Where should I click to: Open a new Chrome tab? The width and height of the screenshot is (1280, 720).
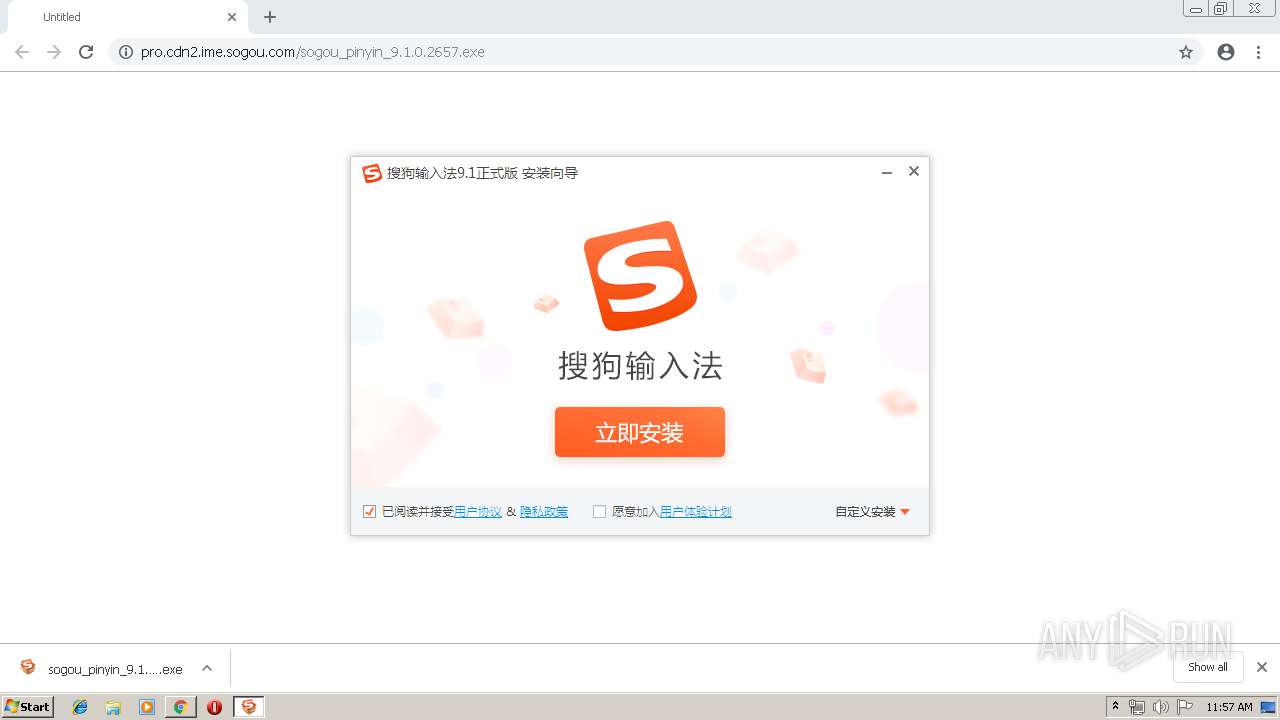pyautogui.click(x=270, y=17)
